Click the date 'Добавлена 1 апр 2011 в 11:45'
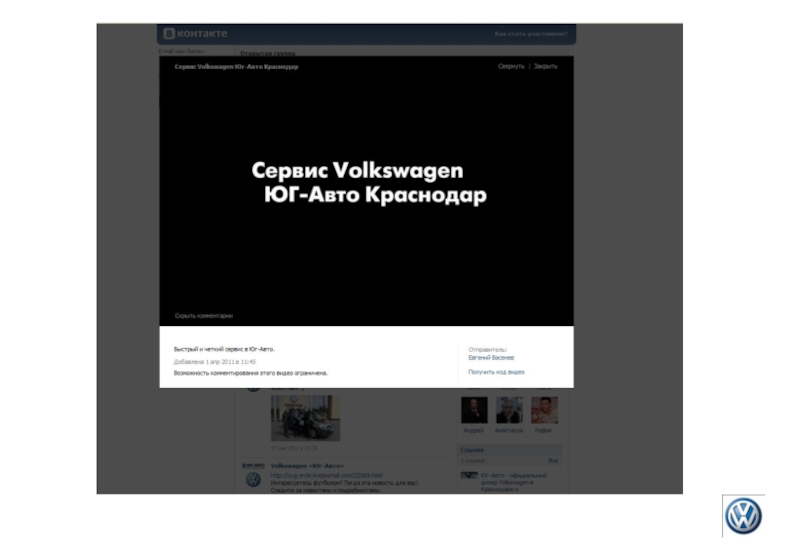800x554 pixels. tap(214, 362)
